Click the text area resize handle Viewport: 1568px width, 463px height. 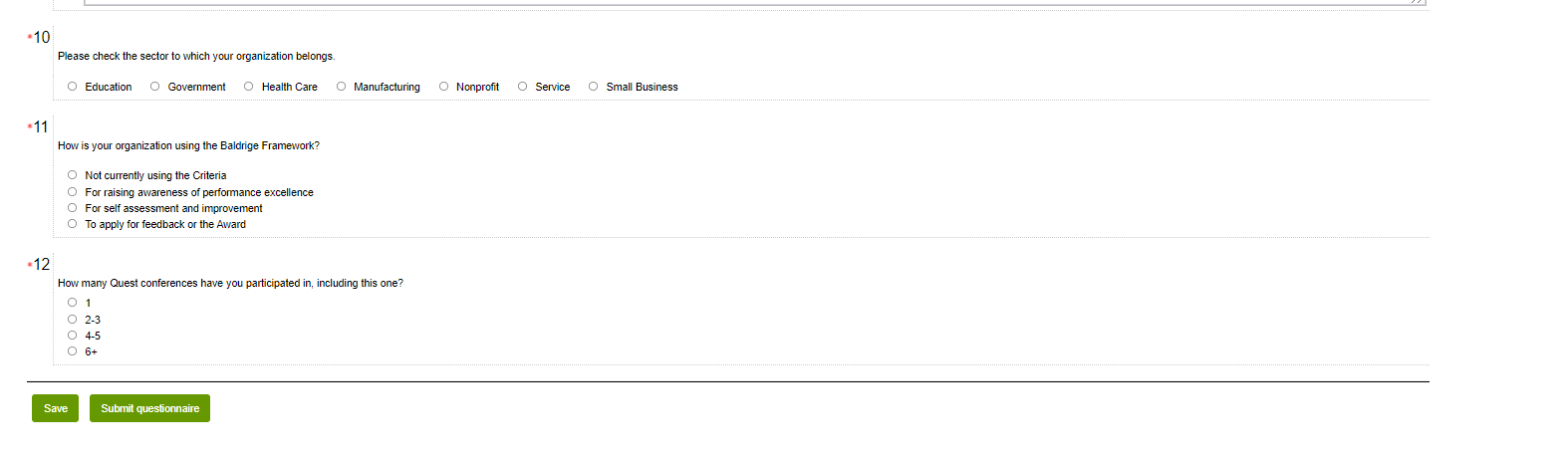[x=1419, y=2]
